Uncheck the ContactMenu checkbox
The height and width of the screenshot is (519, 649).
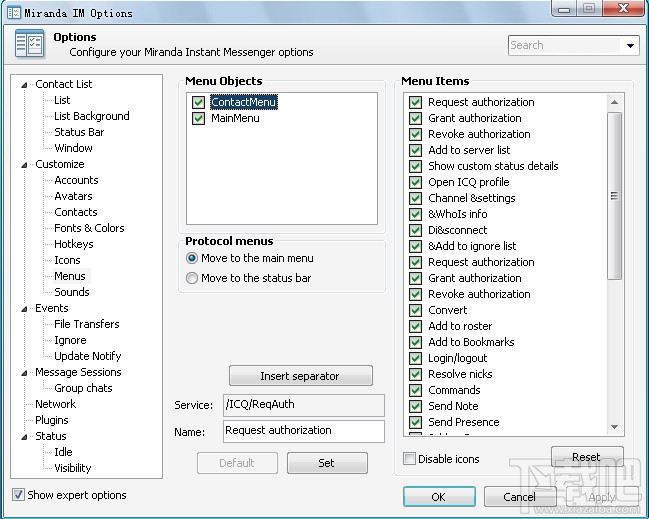(x=198, y=102)
